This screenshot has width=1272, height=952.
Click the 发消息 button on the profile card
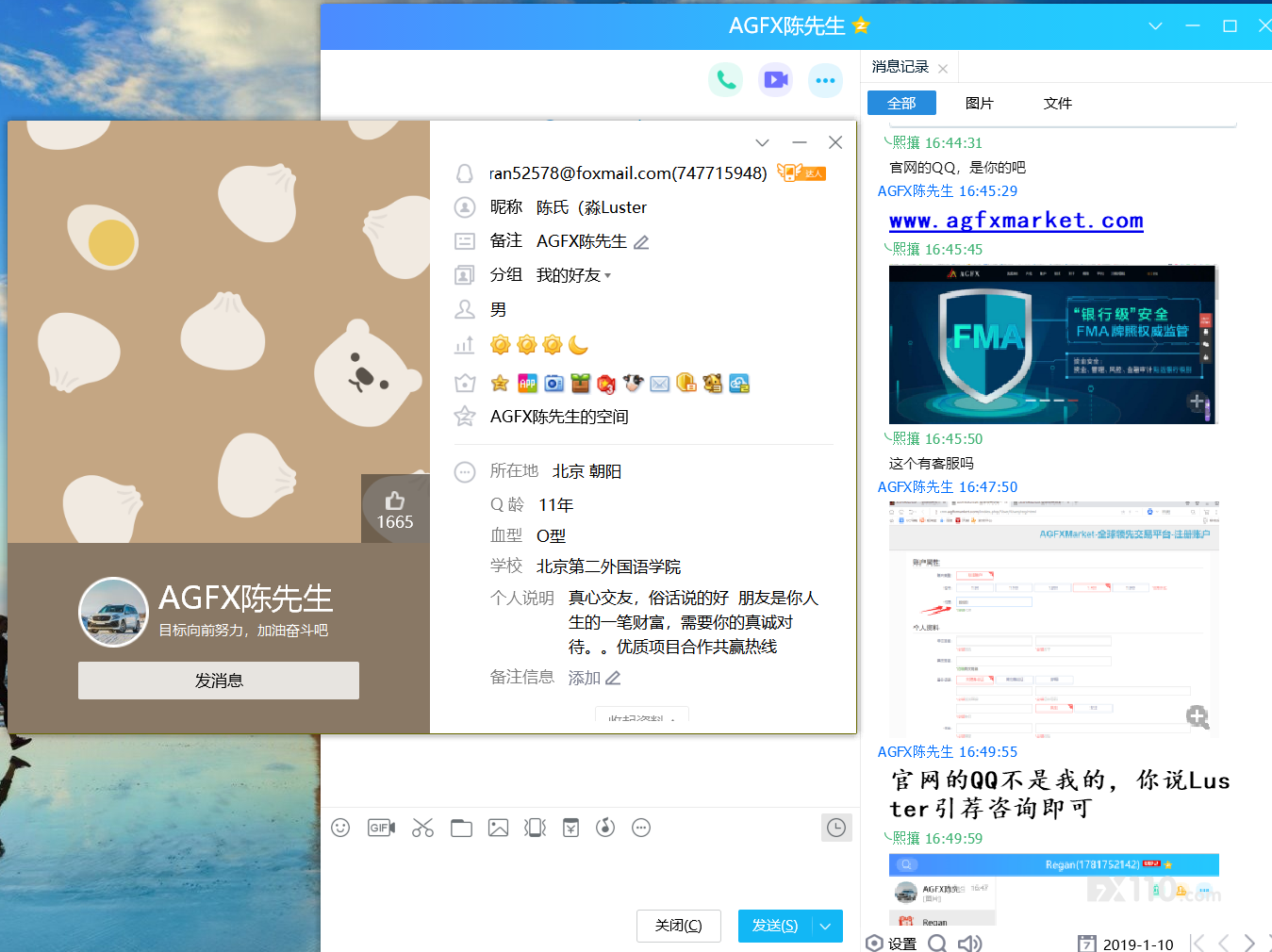coord(219,681)
